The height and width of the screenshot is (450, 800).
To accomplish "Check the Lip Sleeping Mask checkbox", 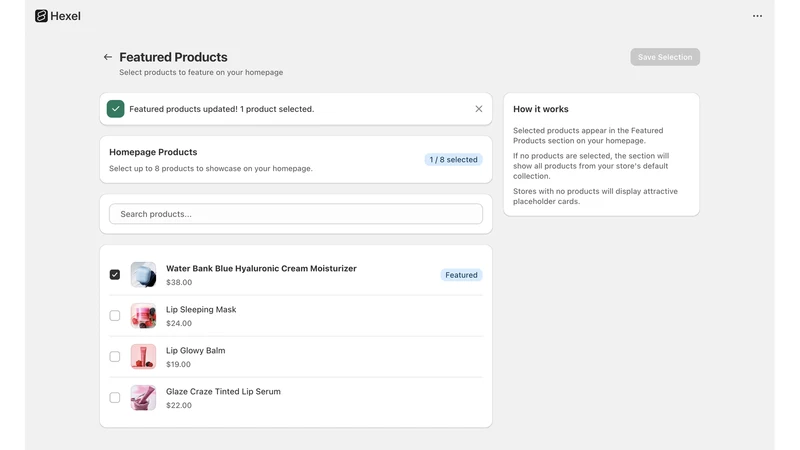I will click(115, 316).
